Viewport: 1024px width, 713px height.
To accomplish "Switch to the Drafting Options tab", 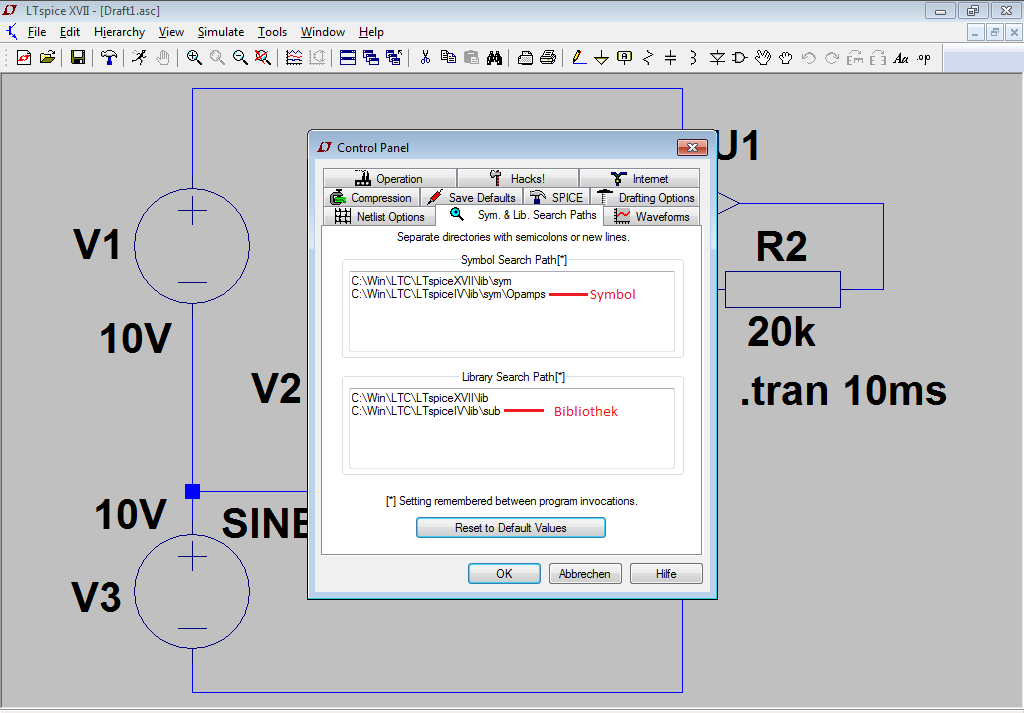I will pyautogui.click(x=646, y=197).
